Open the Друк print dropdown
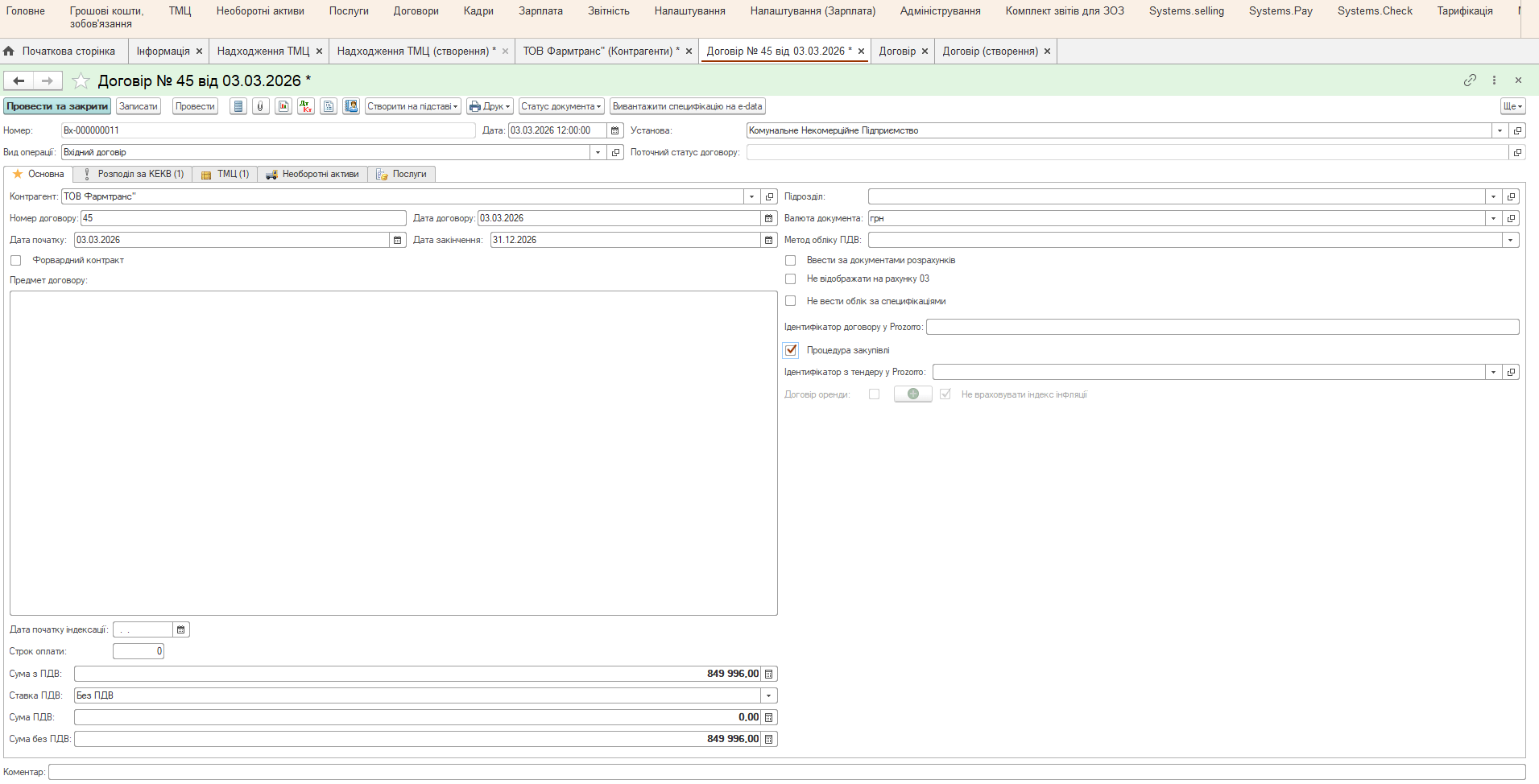Screen dimensions: 1539x784 pyautogui.click(x=490, y=106)
